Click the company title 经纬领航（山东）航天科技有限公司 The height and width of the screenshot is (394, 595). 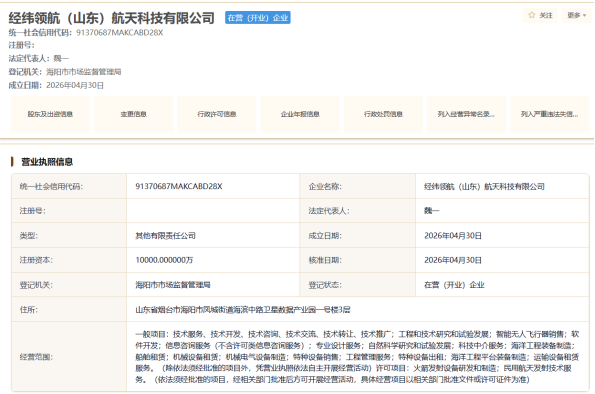(112, 18)
